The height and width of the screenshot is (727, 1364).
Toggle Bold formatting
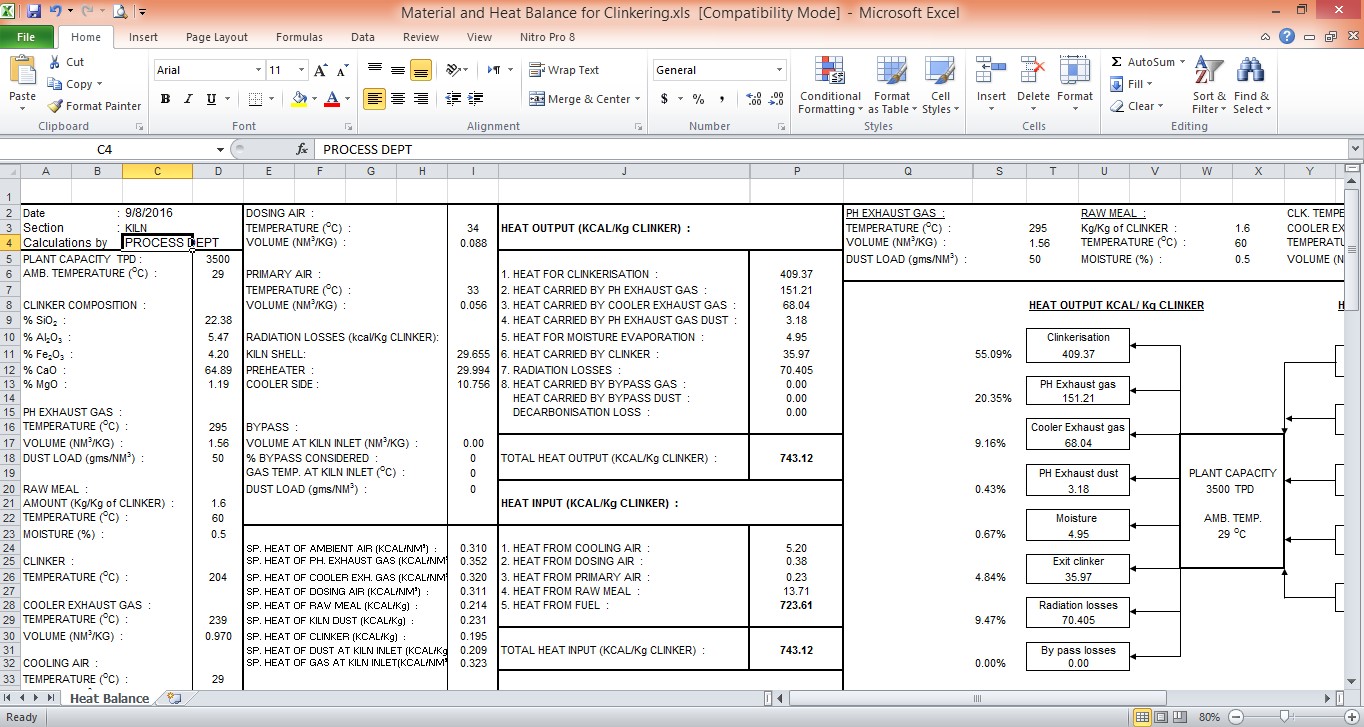(x=165, y=99)
